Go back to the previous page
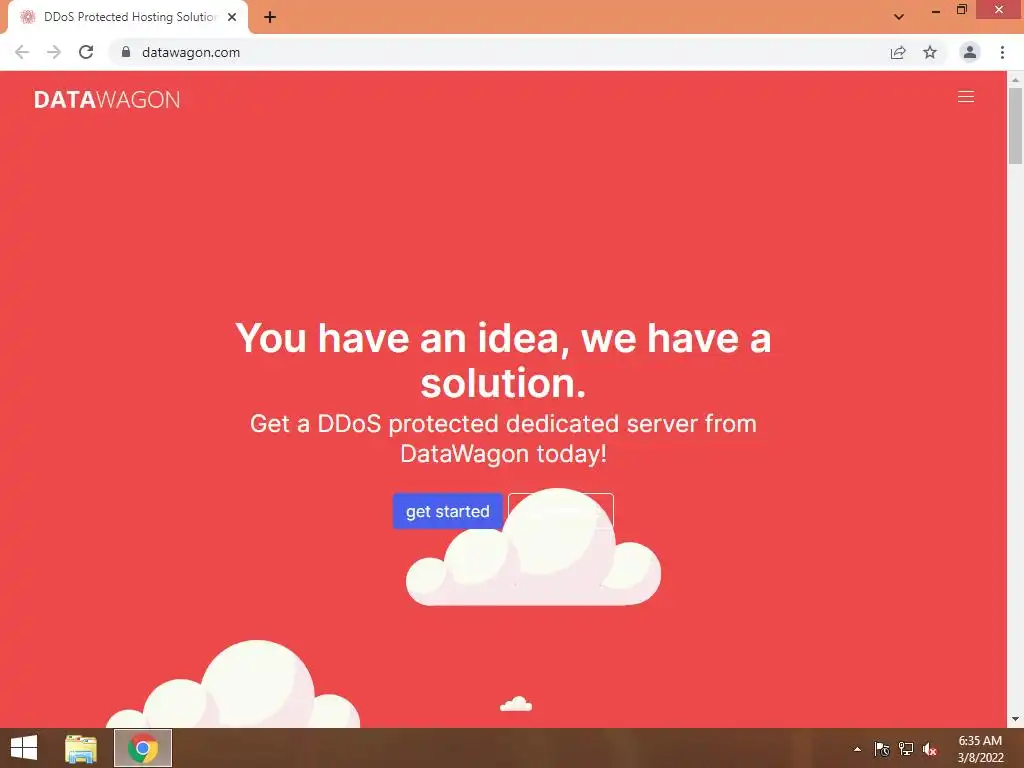The width and height of the screenshot is (1024, 768). (22, 52)
